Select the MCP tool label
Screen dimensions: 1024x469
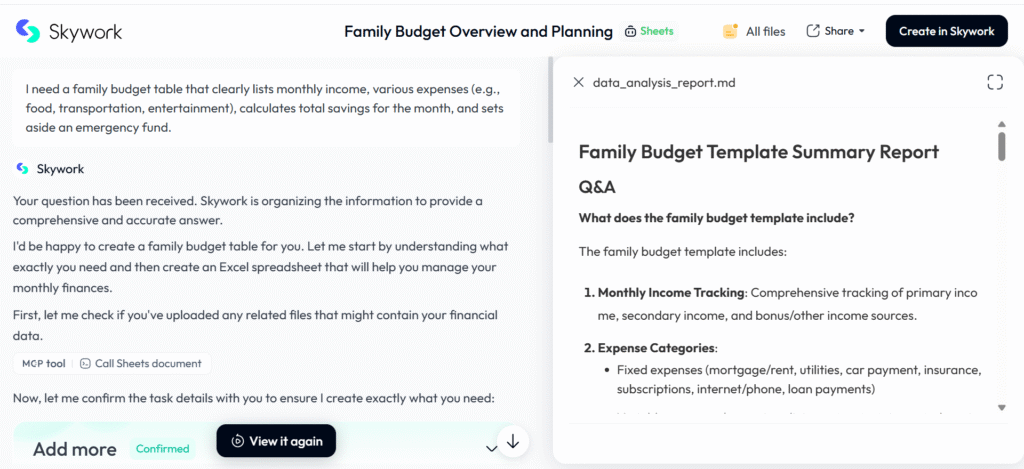pos(43,364)
